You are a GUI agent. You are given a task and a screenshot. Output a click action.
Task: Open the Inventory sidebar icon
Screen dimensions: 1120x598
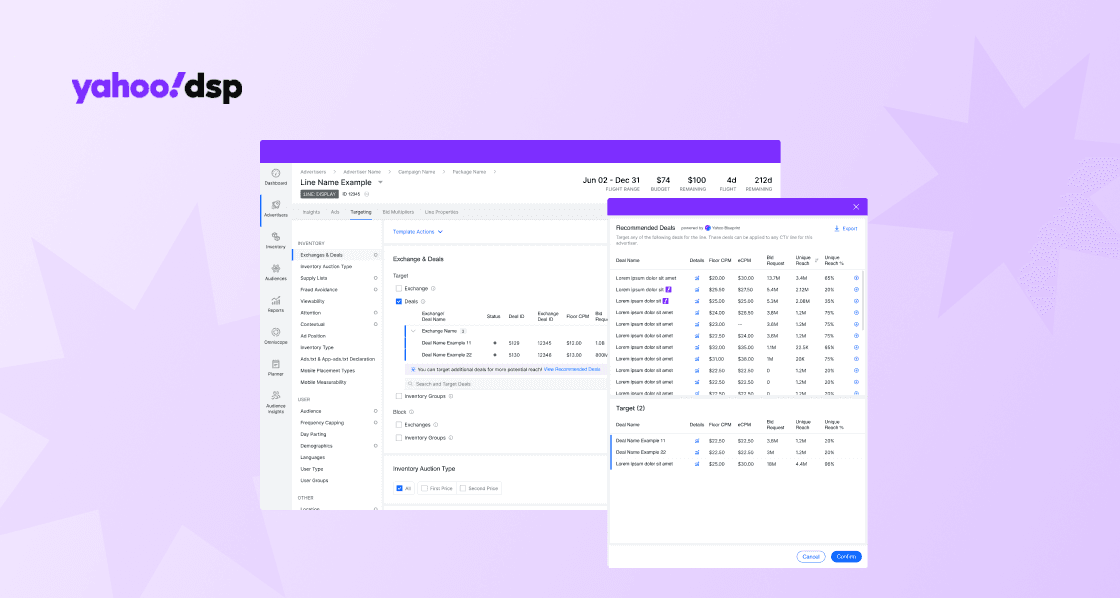click(276, 236)
